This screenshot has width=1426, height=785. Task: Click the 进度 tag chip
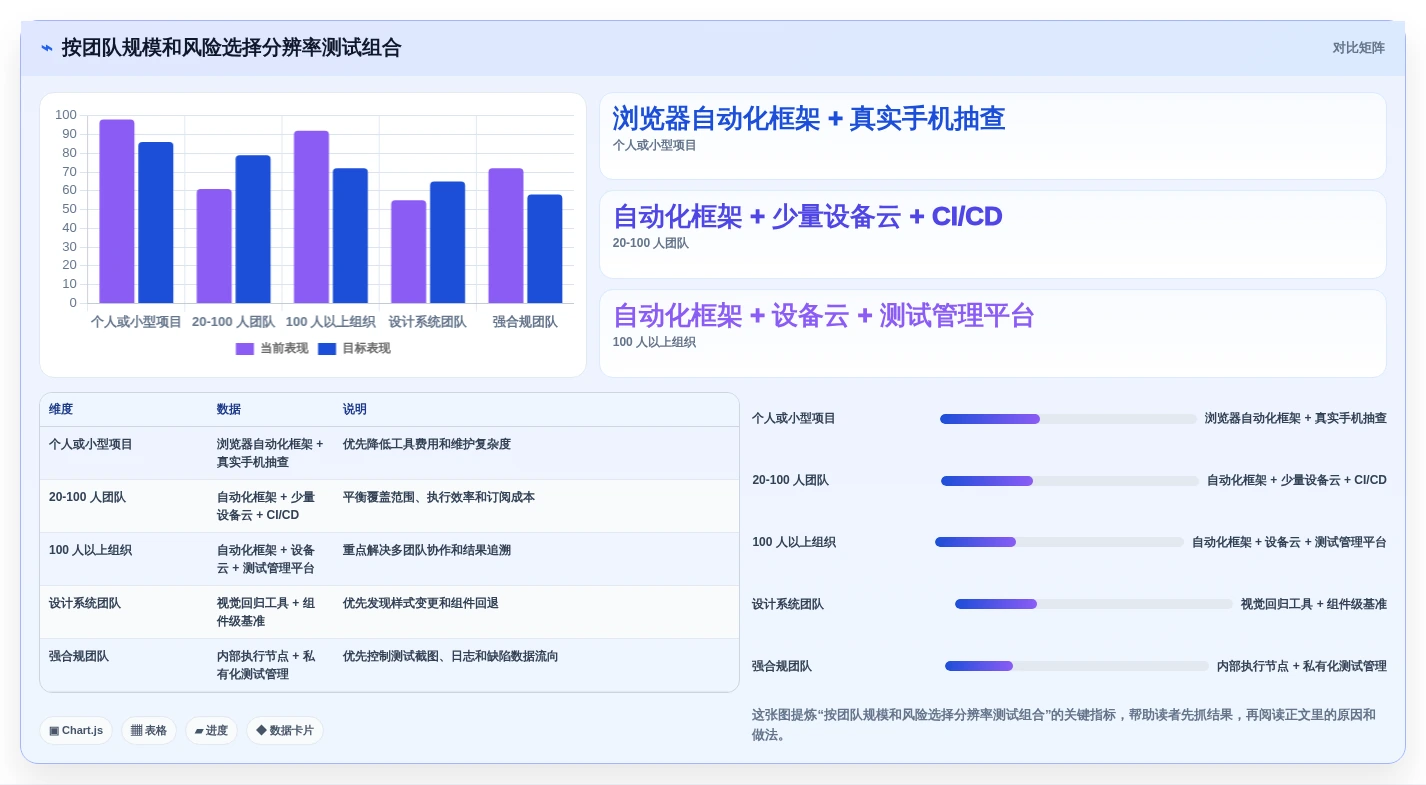point(211,731)
